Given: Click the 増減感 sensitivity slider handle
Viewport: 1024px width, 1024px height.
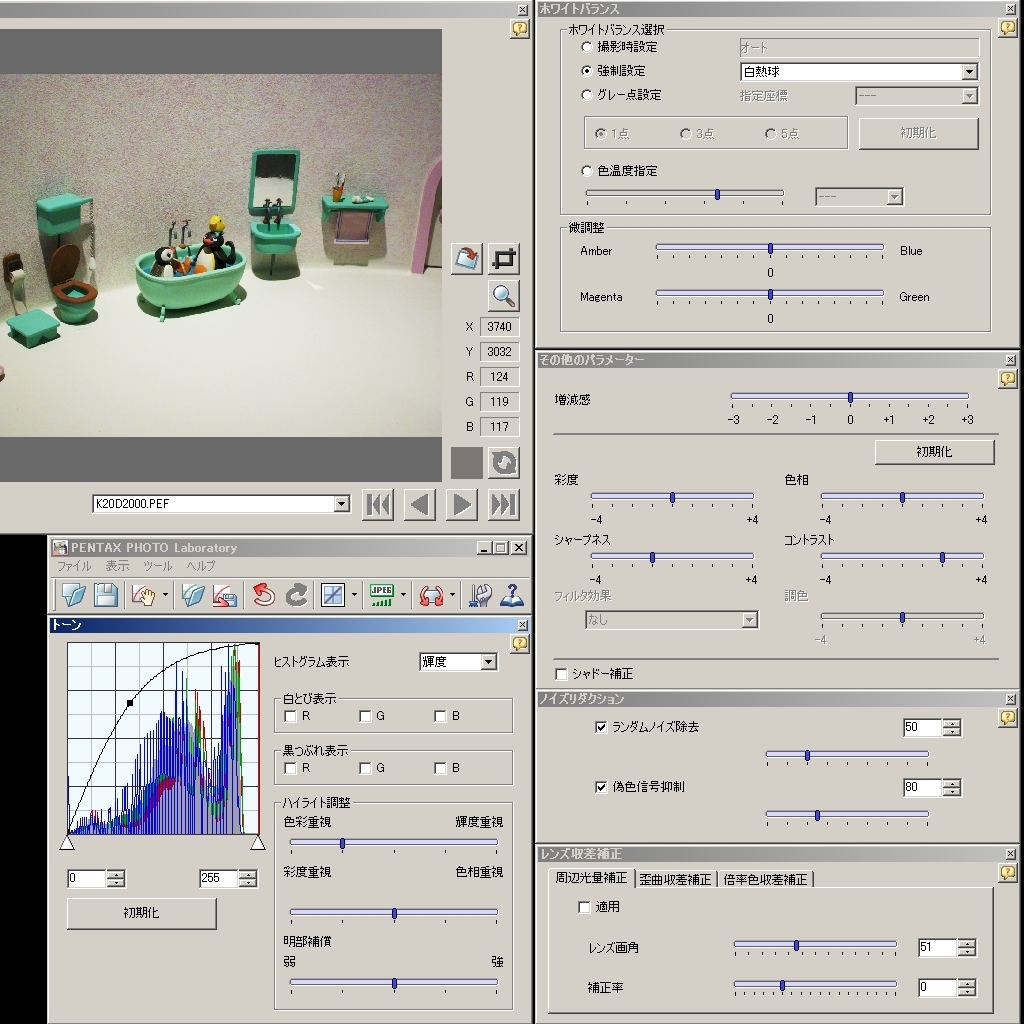Looking at the screenshot, I should pos(850,397).
